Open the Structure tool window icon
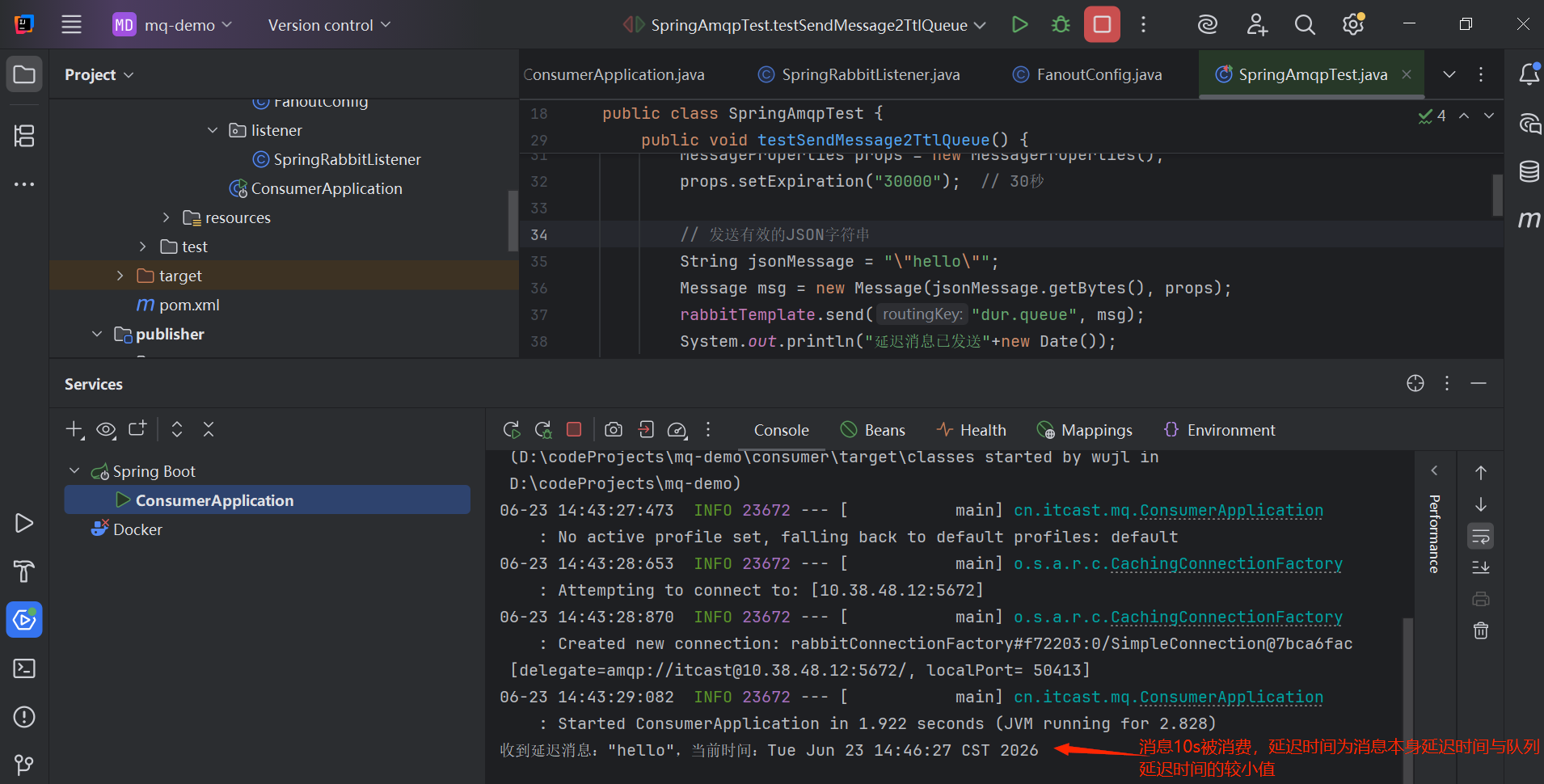This screenshot has width=1544, height=784. coord(24,136)
